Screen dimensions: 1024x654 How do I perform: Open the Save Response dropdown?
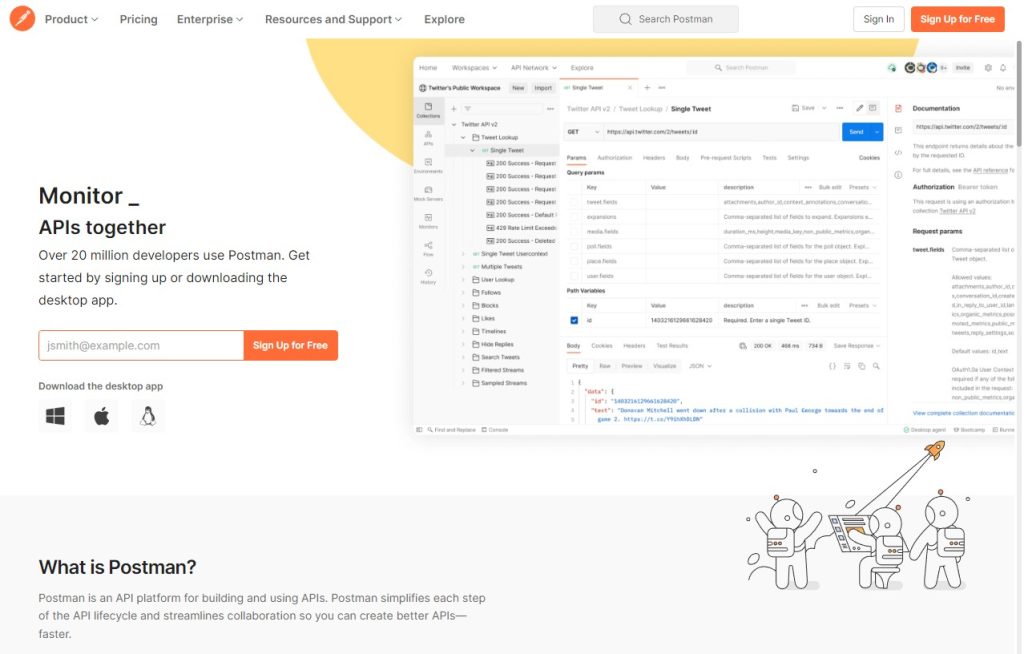coord(856,346)
